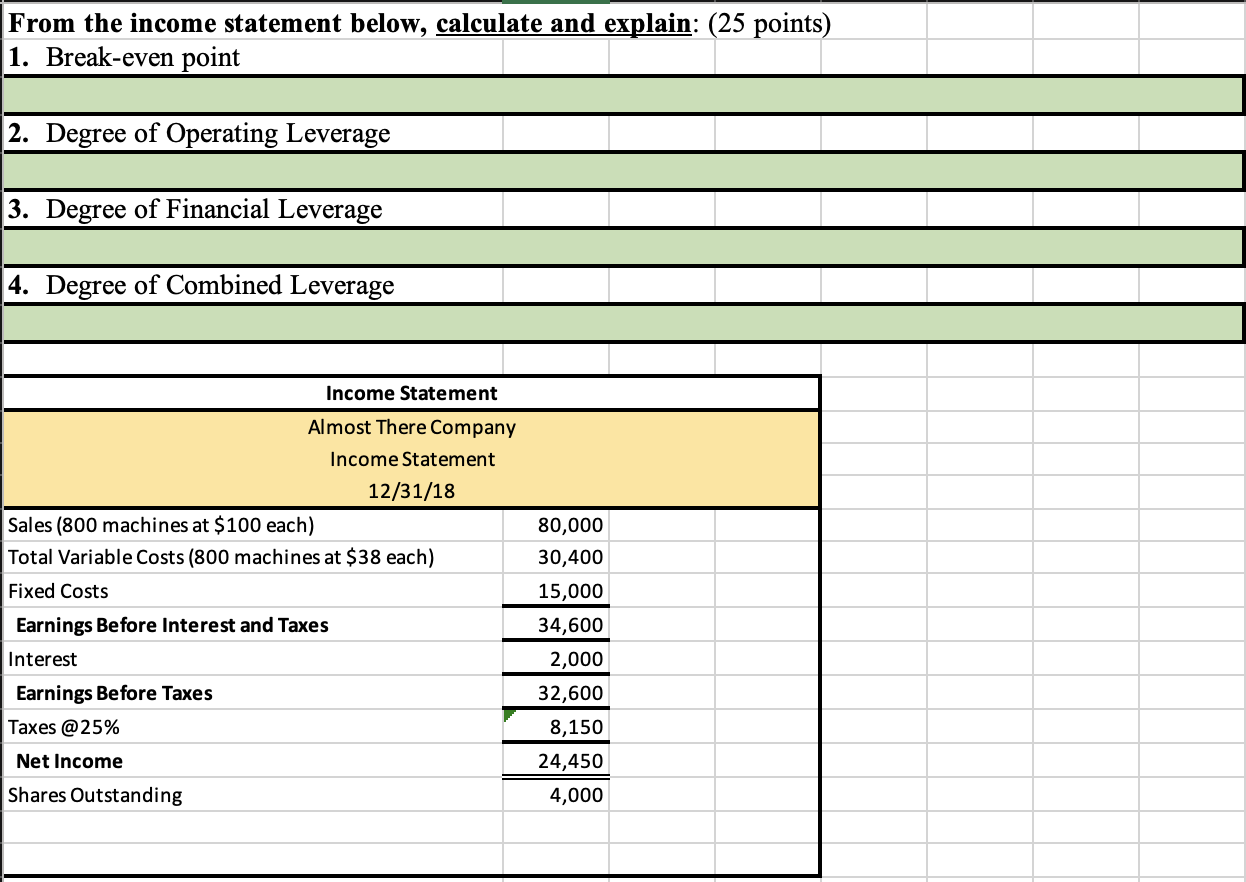Click the Almost There Company title cell
1246x882 pixels.
(x=411, y=427)
